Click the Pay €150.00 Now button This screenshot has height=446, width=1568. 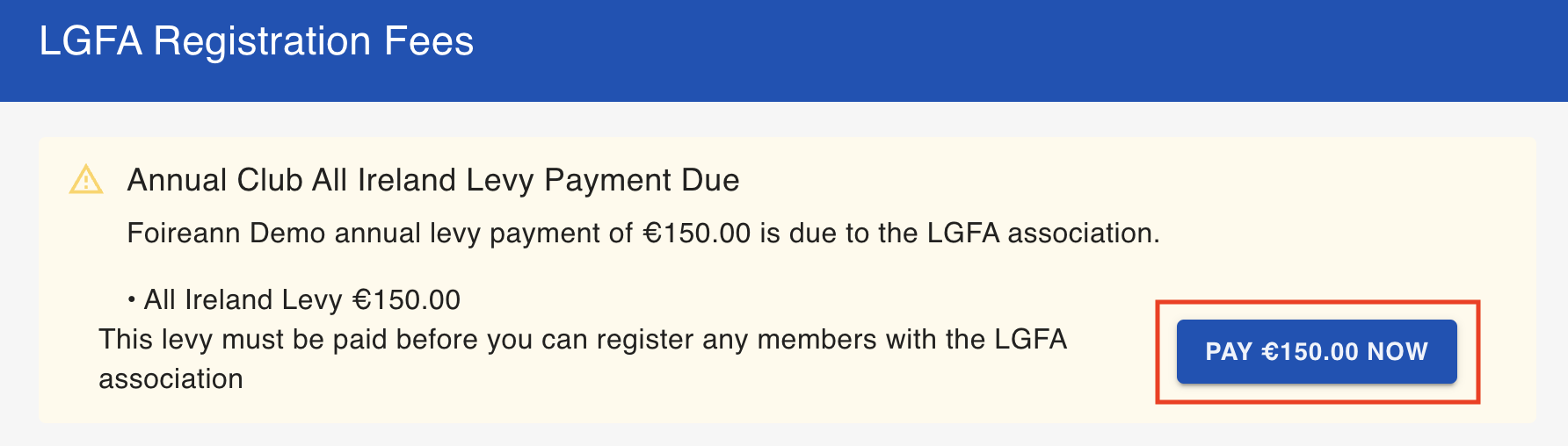(x=1317, y=351)
